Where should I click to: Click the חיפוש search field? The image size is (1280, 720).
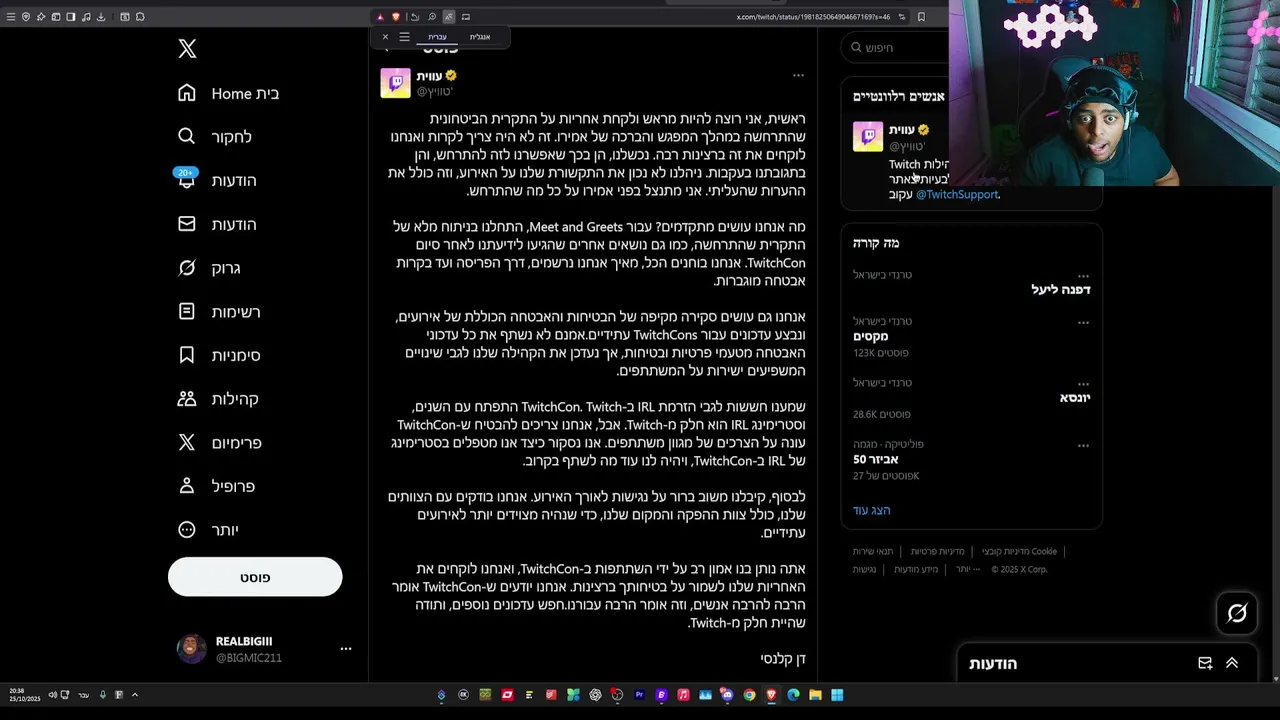pos(895,47)
